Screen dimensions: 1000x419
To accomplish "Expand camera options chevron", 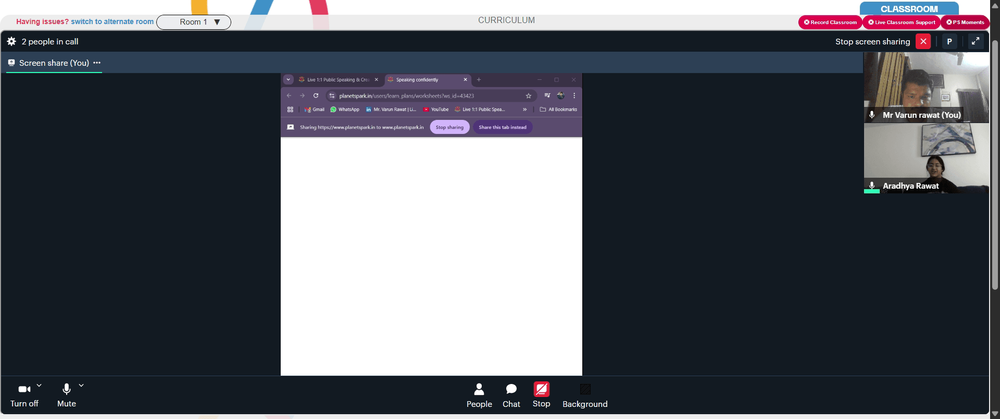I will tap(39, 385).
